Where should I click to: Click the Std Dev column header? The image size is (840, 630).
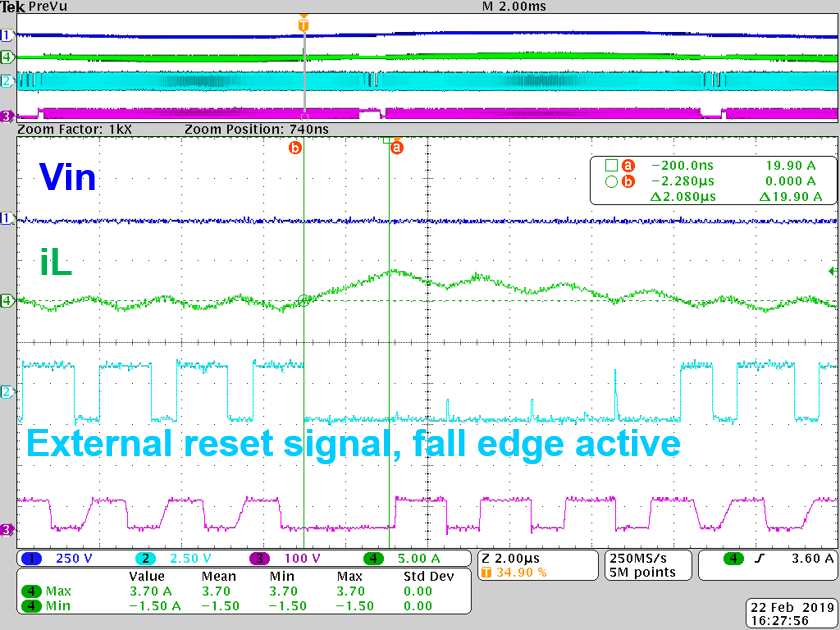(x=429, y=576)
